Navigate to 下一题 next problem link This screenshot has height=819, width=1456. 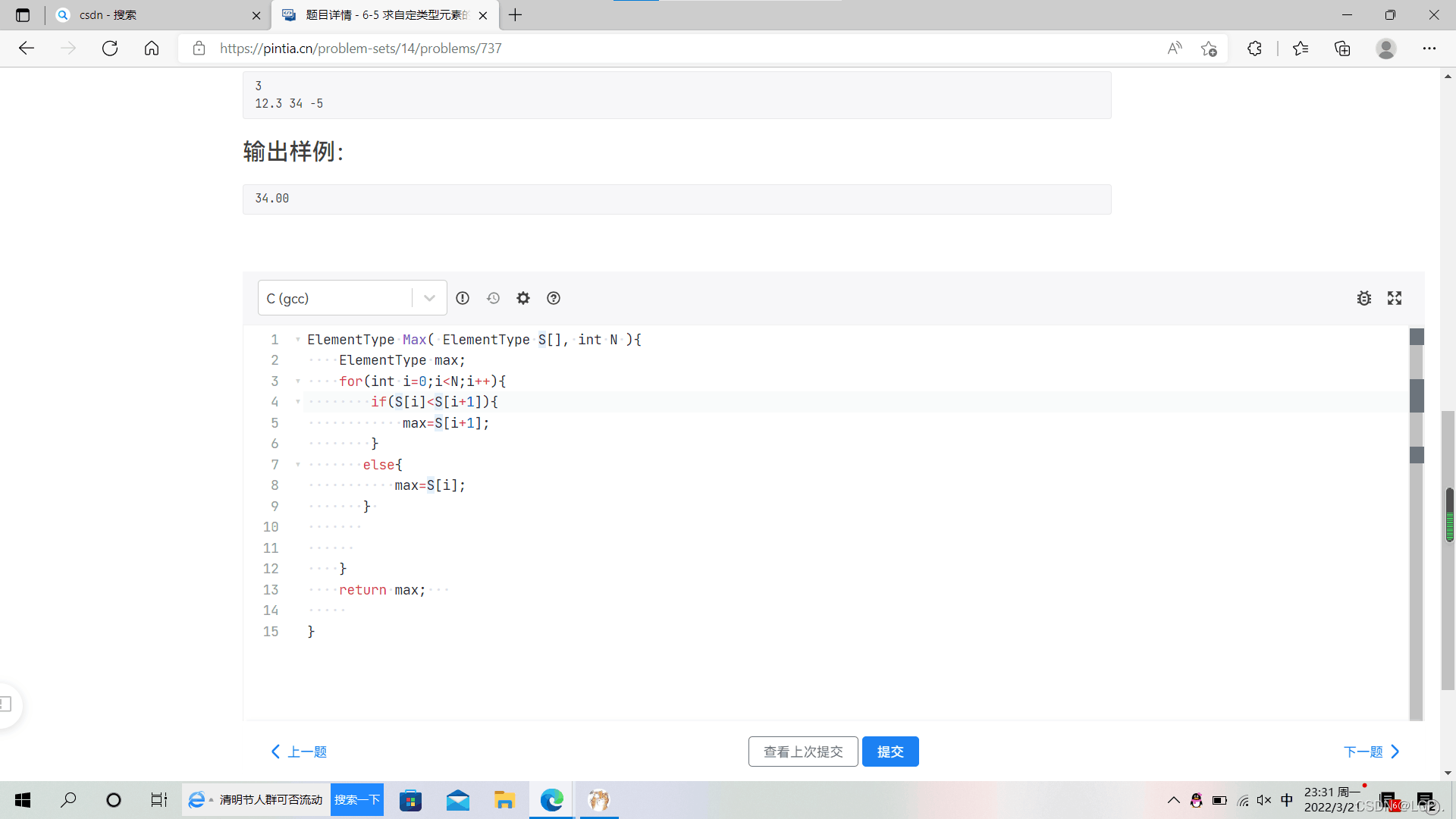pyautogui.click(x=1371, y=751)
